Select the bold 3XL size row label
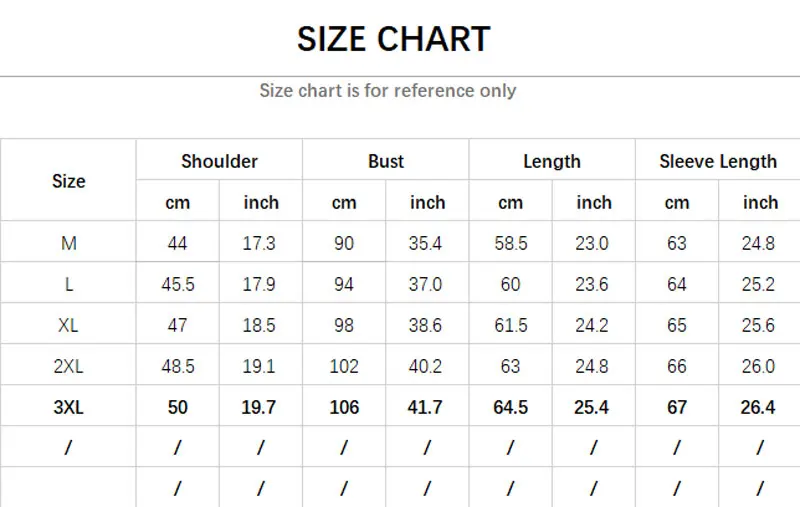The height and width of the screenshot is (507, 800). click(68, 407)
